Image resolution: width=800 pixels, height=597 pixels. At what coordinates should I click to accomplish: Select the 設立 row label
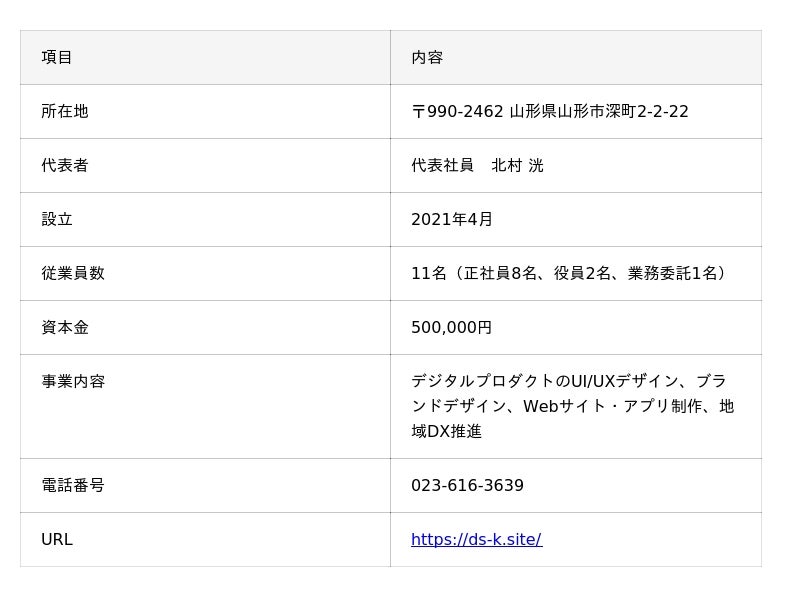pos(57,219)
